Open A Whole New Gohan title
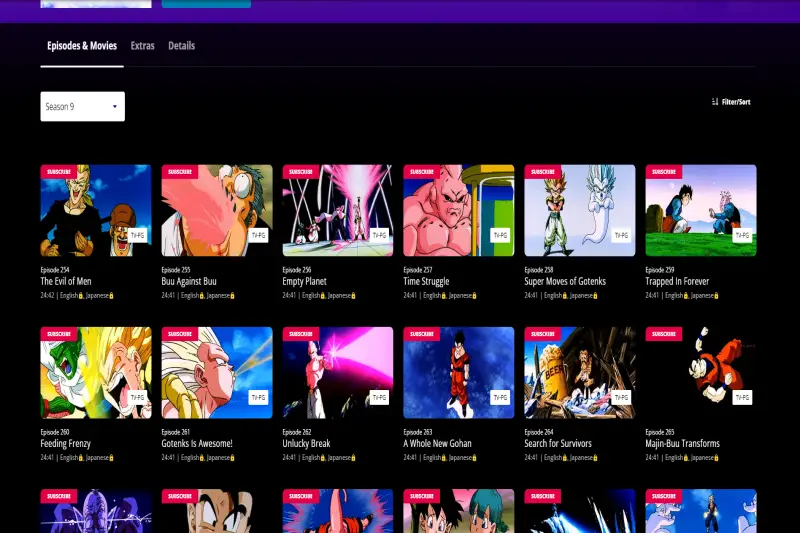The width and height of the screenshot is (800, 533). pyautogui.click(x=438, y=444)
